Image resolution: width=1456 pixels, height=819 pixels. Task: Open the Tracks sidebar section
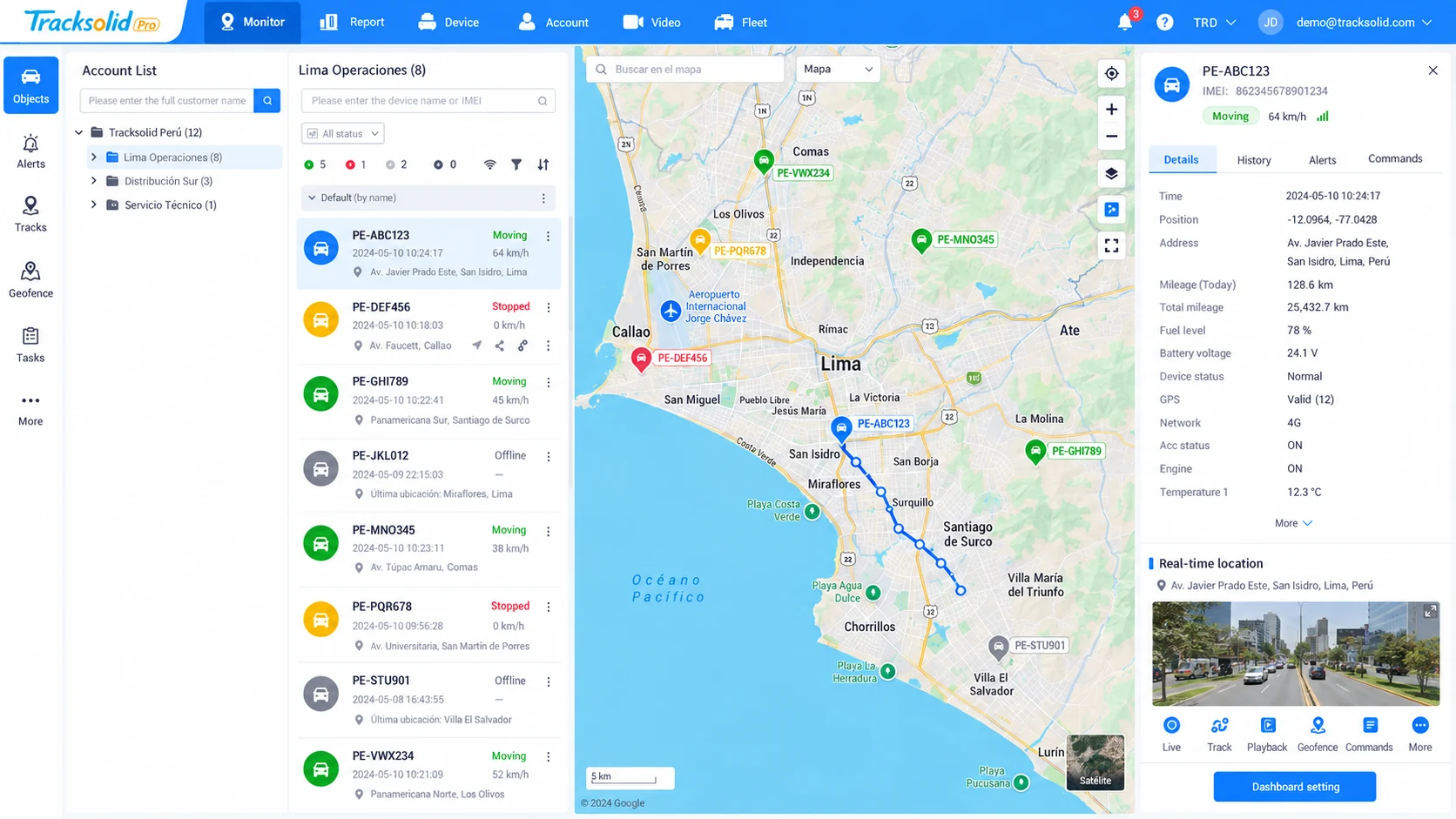pos(30,214)
